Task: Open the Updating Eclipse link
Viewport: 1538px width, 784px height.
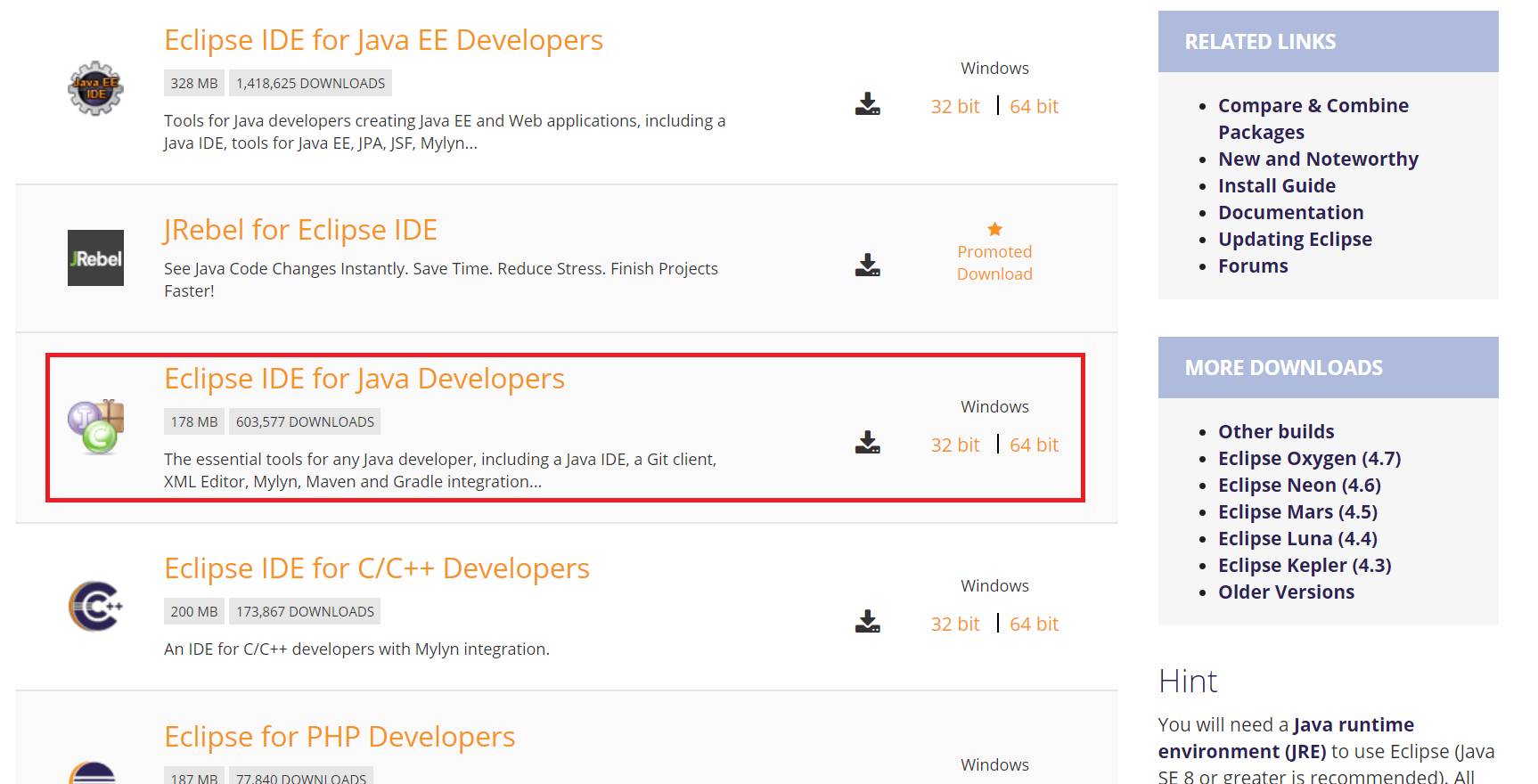Action: [x=1295, y=239]
